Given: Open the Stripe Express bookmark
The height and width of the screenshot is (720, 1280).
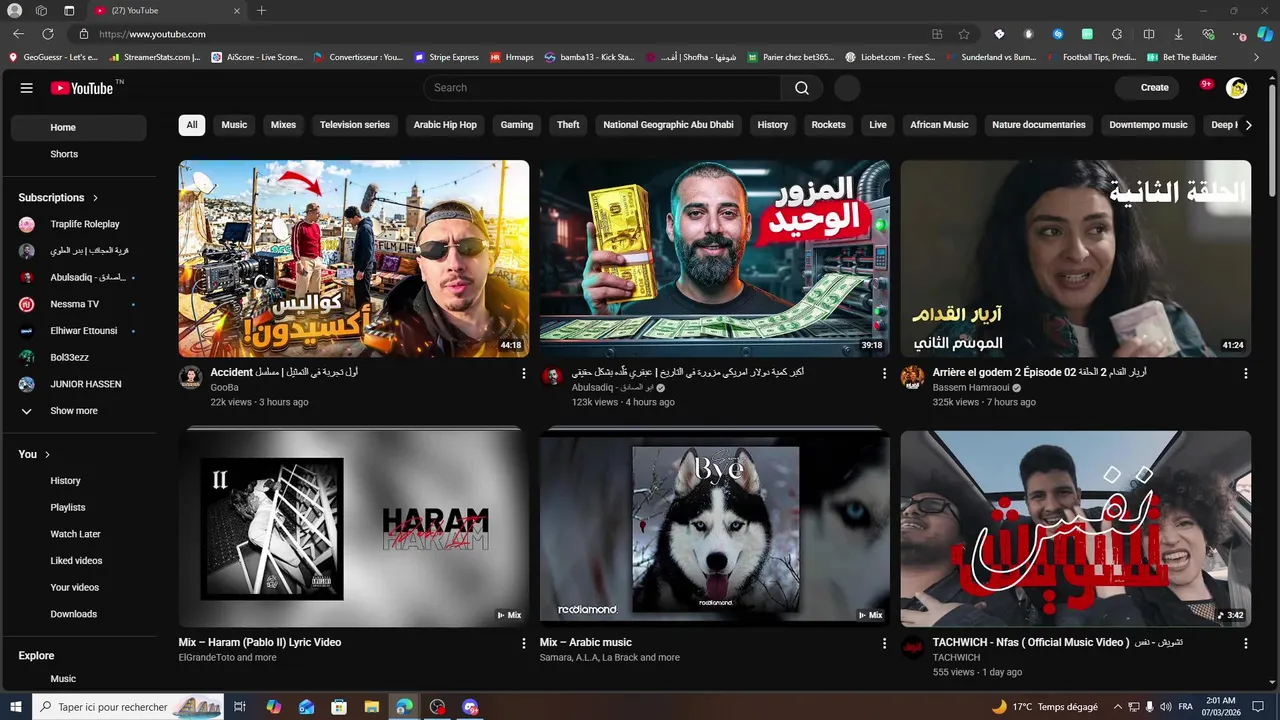Looking at the screenshot, I should (446, 57).
